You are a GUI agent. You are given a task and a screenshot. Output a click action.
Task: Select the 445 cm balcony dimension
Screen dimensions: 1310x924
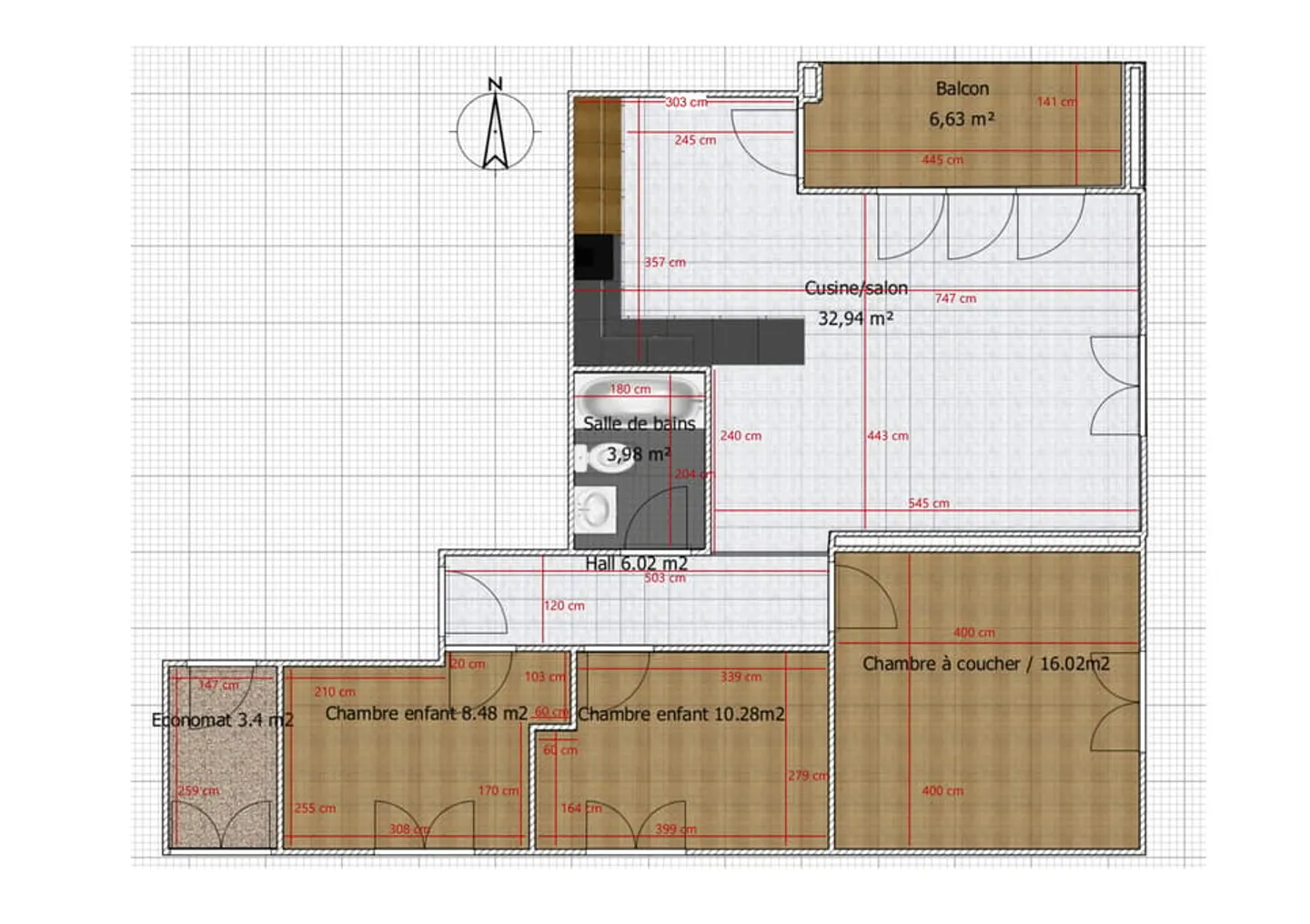pyautogui.click(x=942, y=160)
